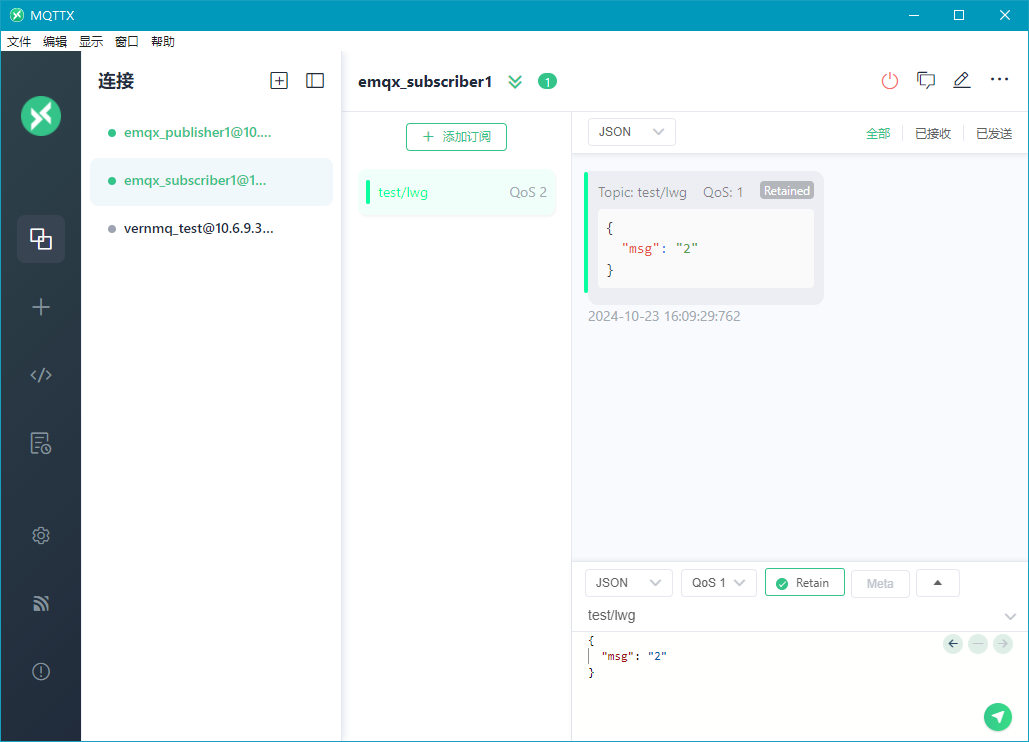The image size is (1029, 742).
Task: Click the MQTTX logo in the sidebar
Action: click(41, 116)
